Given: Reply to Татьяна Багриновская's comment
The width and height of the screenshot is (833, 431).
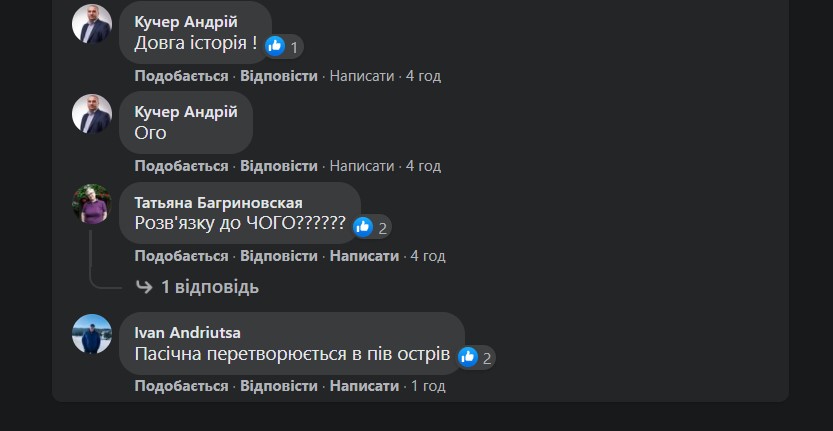Looking at the screenshot, I should [x=279, y=256].
